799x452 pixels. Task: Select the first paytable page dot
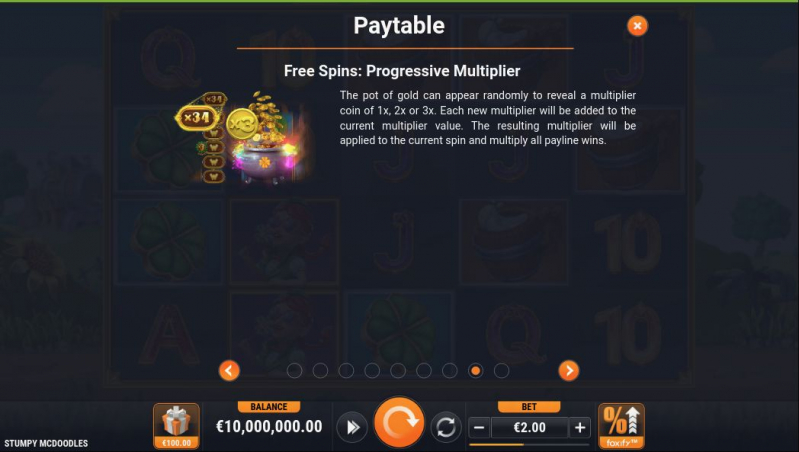click(295, 370)
